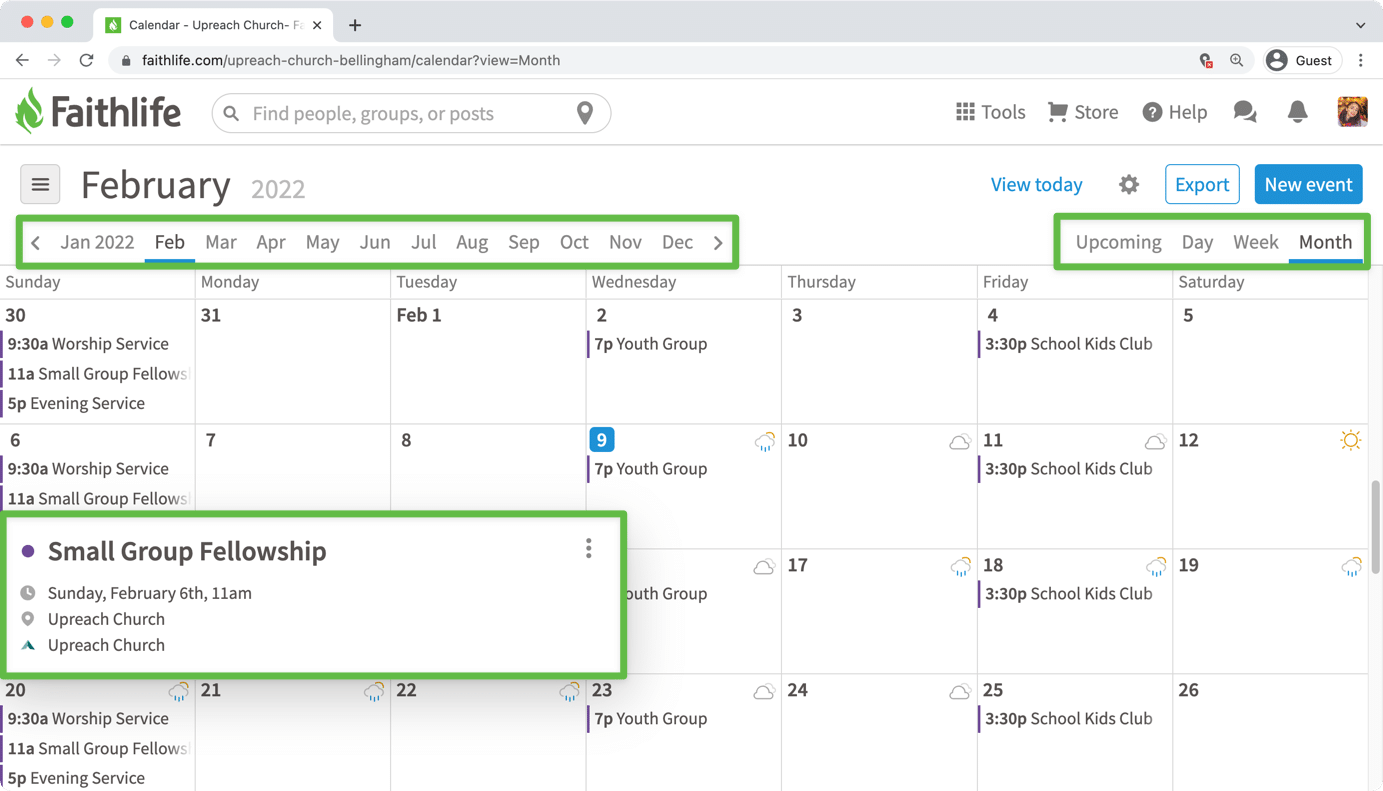Open 9:30a Worship Service on the 30th
Viewport: 1383px width, 791px height.
(88, 344)
